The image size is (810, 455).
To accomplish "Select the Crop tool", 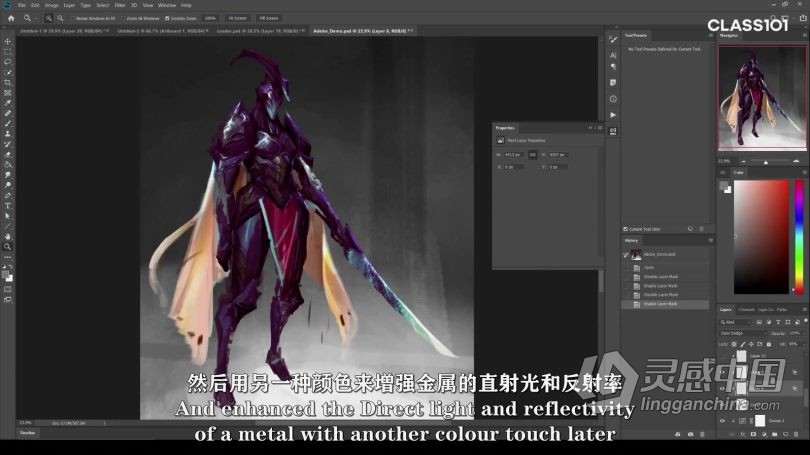I will 7,83.
